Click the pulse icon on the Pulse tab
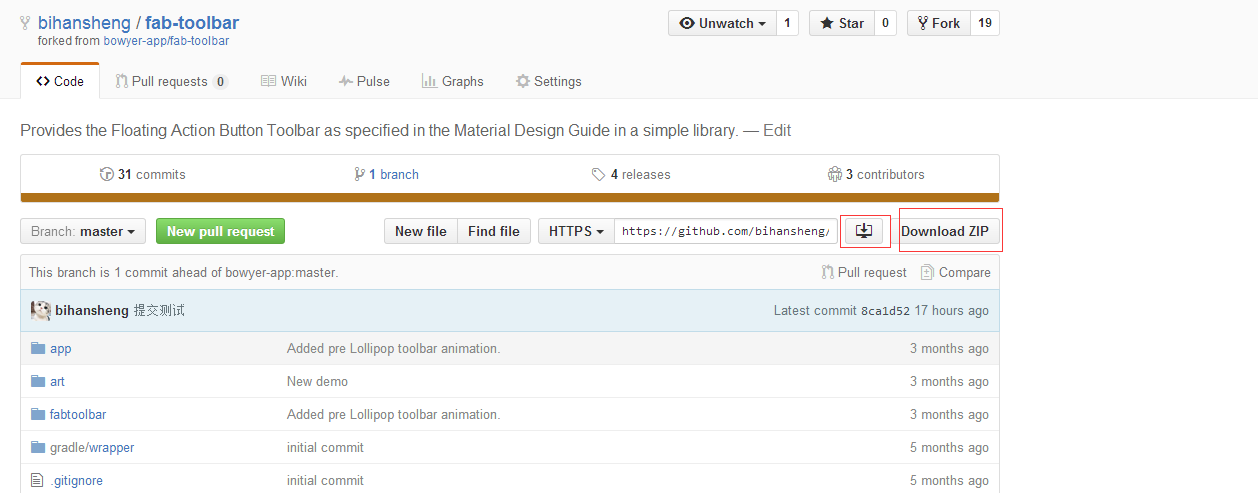Image resolution: width=1258 pixels, height=493 pixels. click(x=345, y=81)
